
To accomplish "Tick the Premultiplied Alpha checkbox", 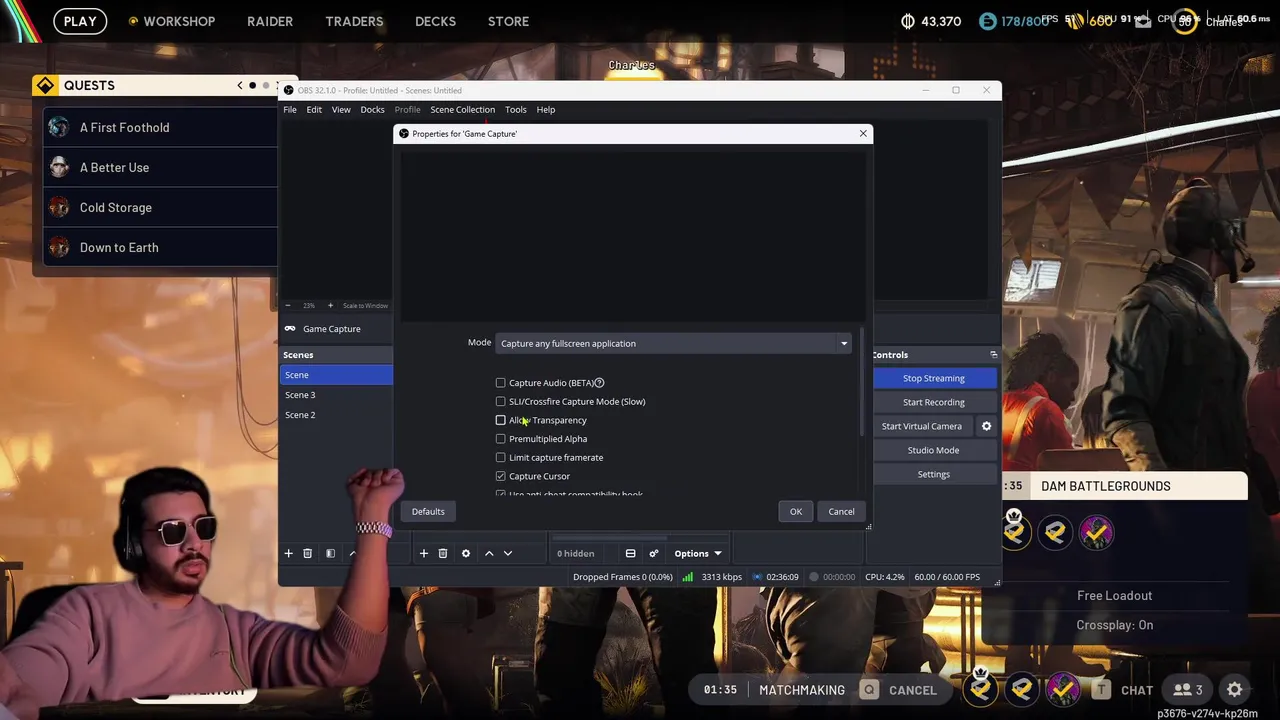I will 501,439.
